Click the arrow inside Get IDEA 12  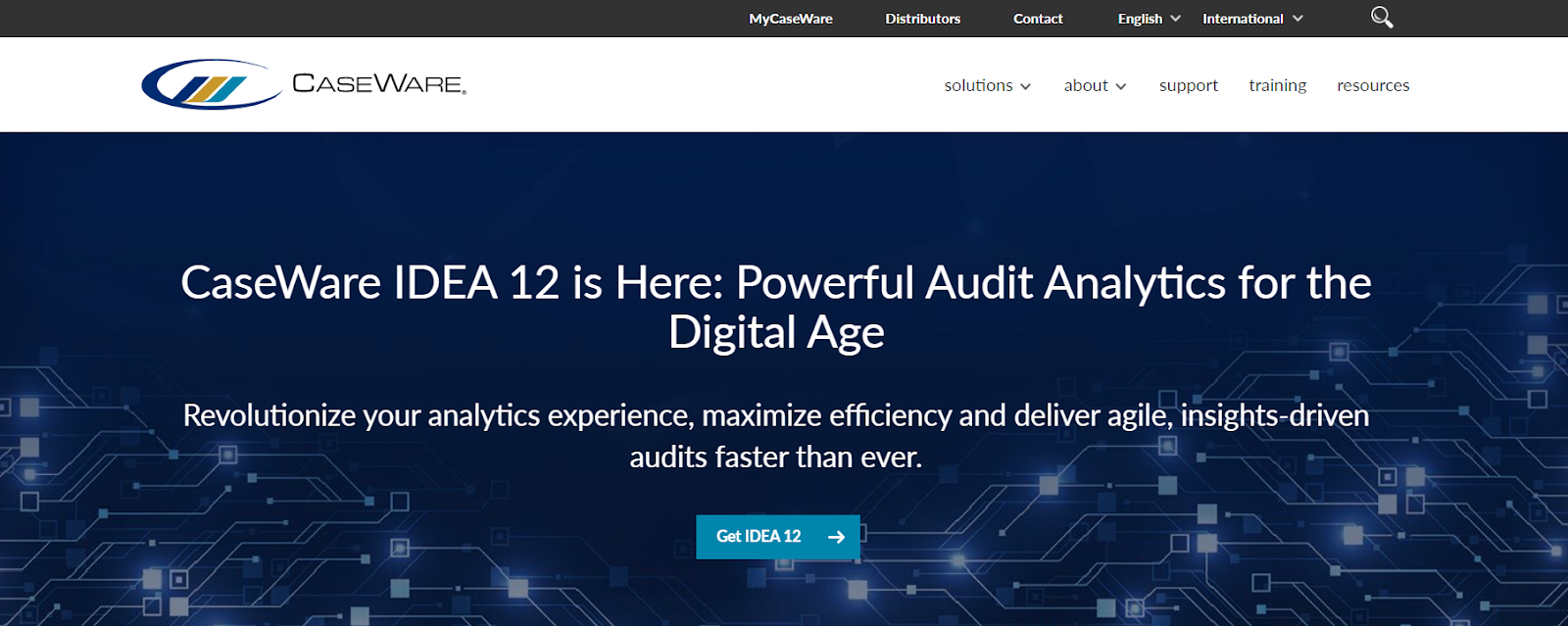pos(836,537)
